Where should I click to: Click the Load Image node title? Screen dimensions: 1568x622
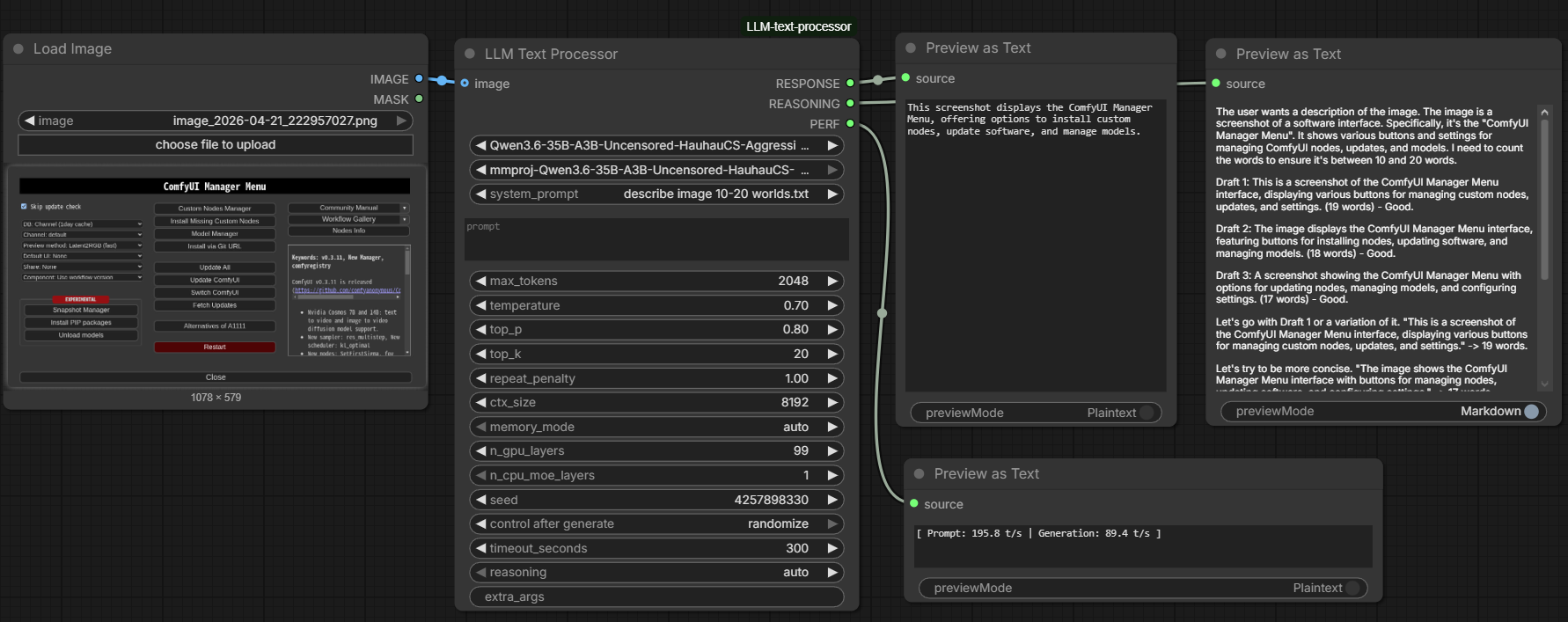point(72,49)
